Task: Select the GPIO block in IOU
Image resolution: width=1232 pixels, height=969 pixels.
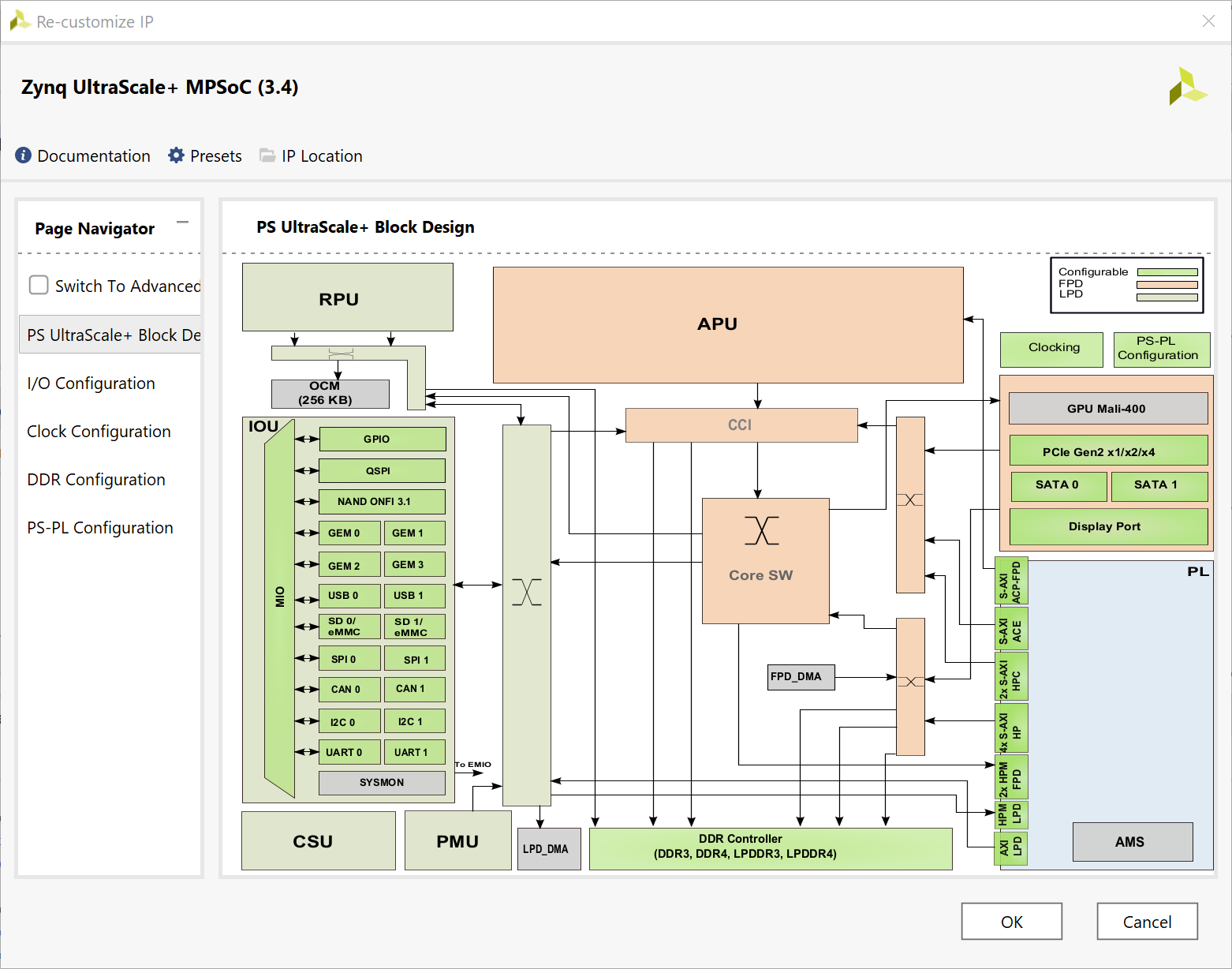Action: (383, 439)
